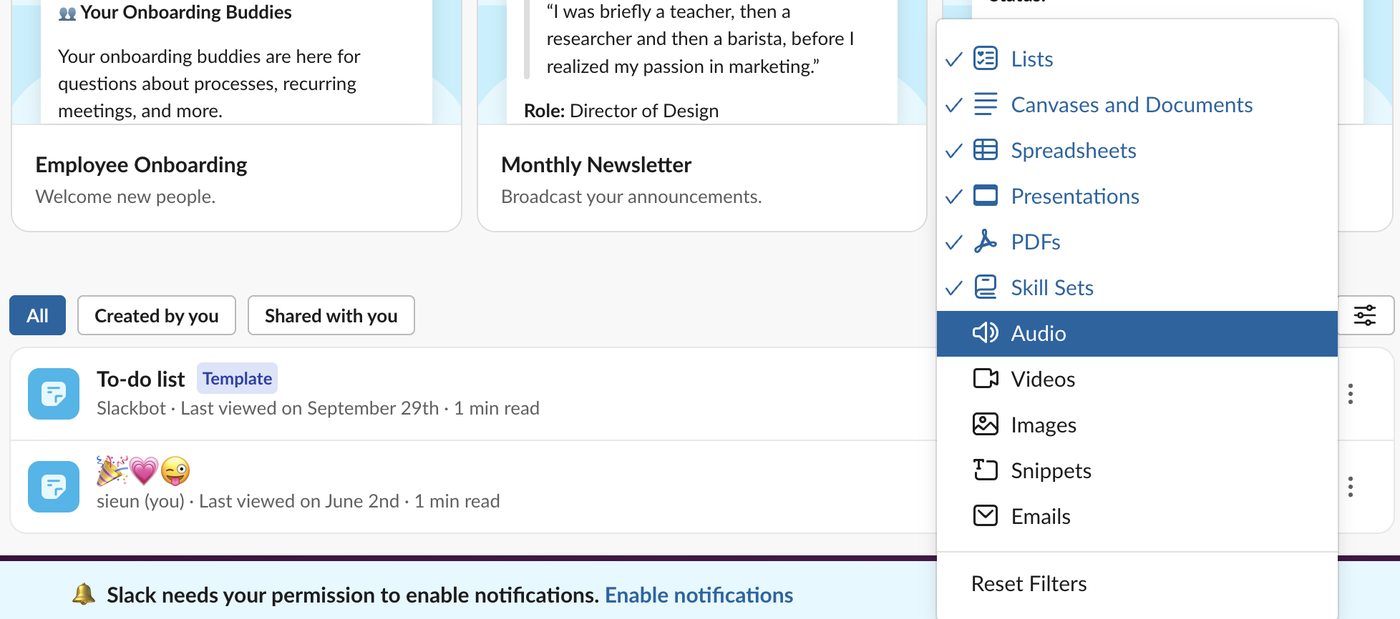The height and width of the screenshot is (619, 1400).
Task: Click 'Slackbot · Last viewed on September 29th' text
Action: tap(268, 408)
